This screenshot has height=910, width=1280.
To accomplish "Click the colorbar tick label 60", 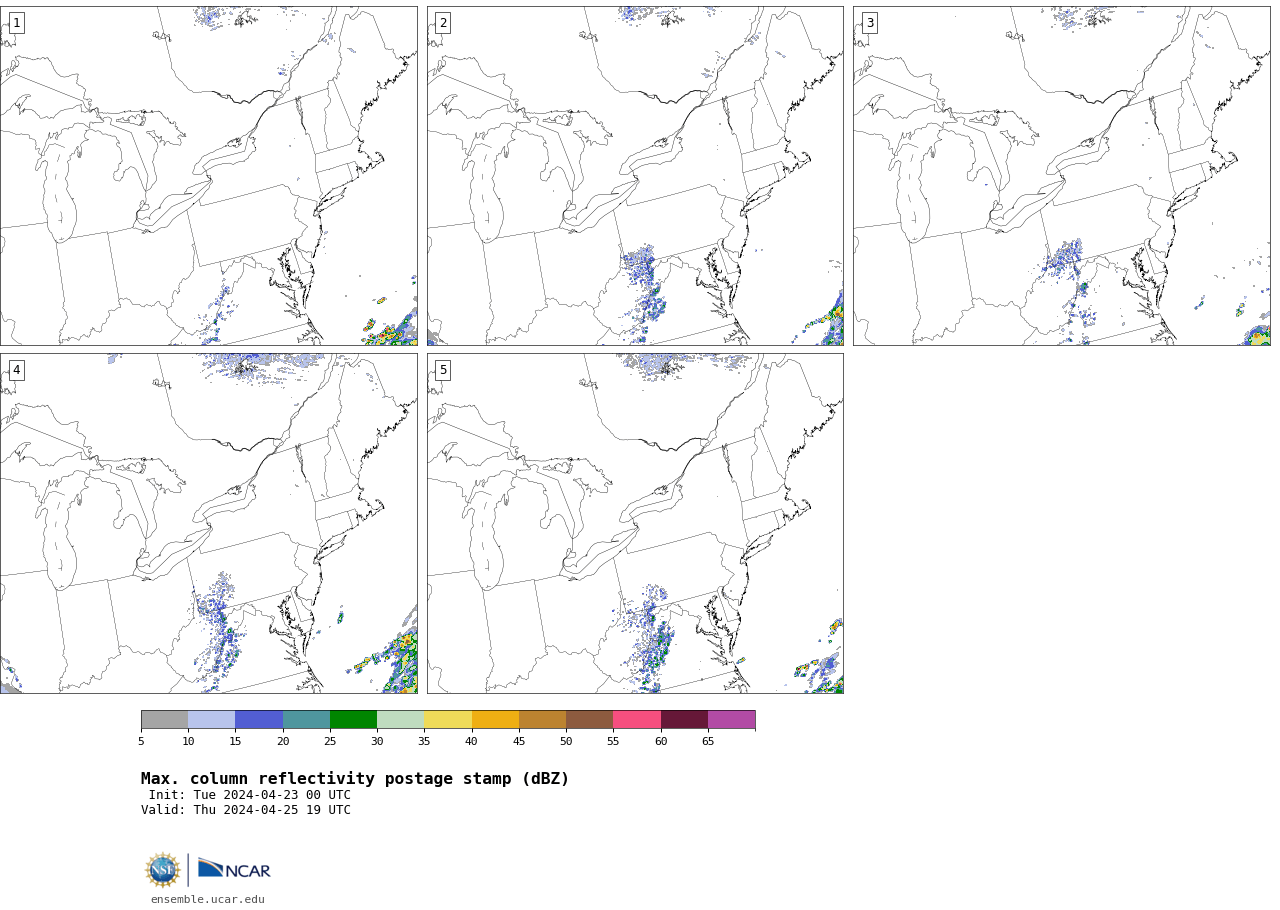I will 661,741.
